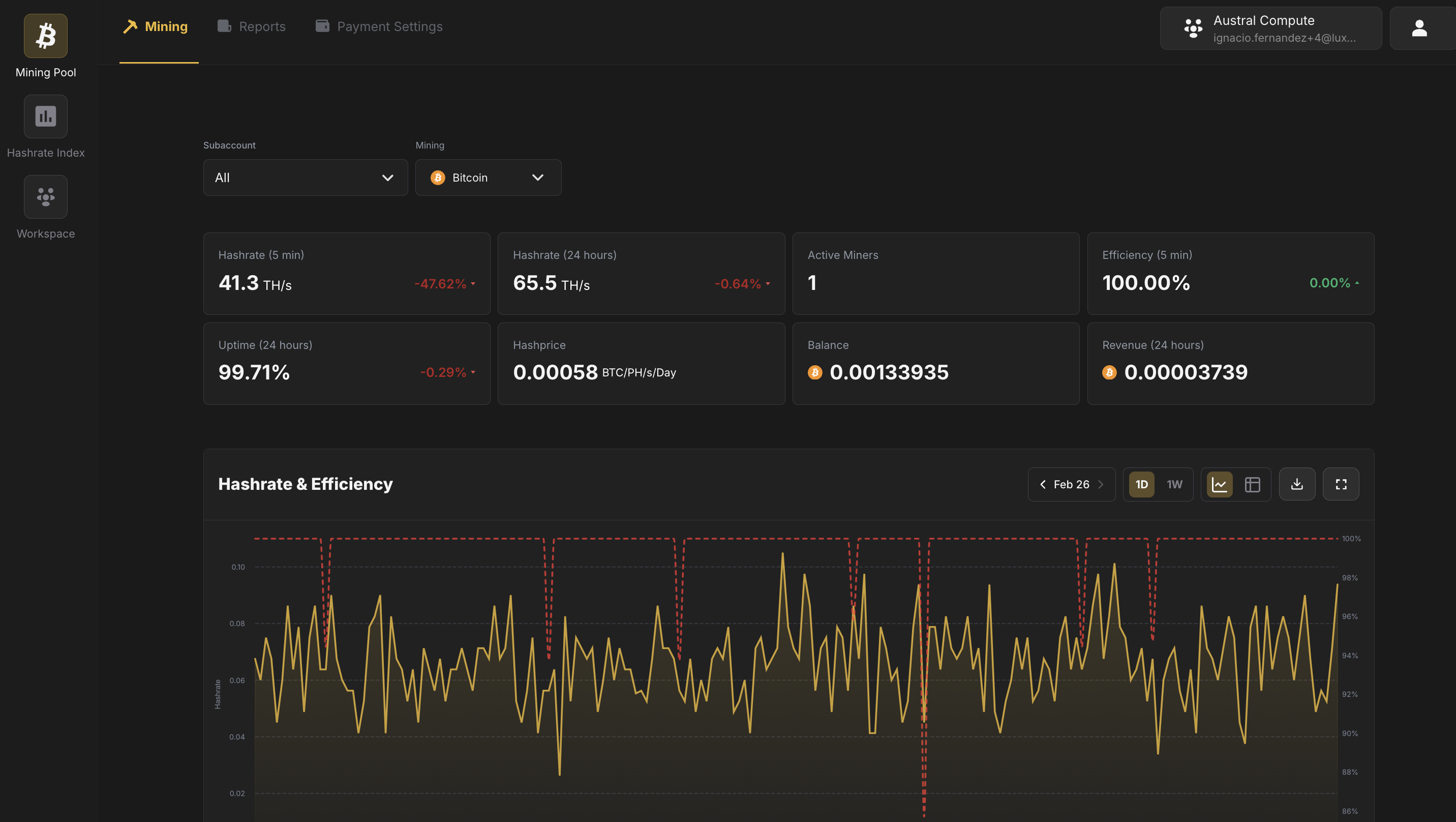Click the Active Miners count

(812, 283)
